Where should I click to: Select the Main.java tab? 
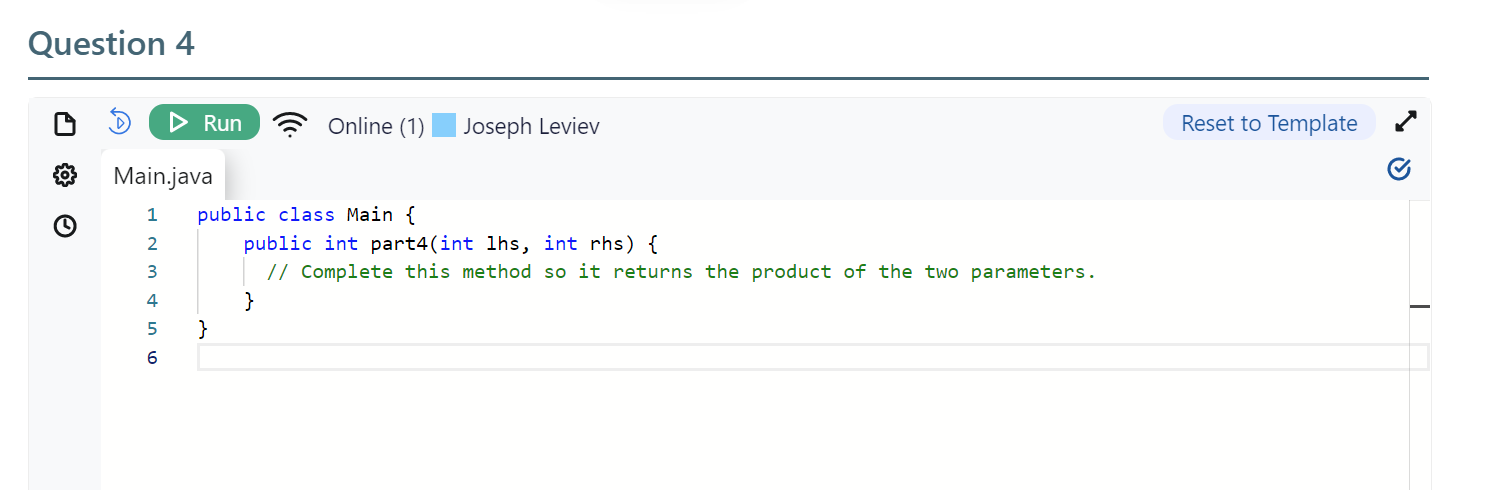click(x=163, y=176)
